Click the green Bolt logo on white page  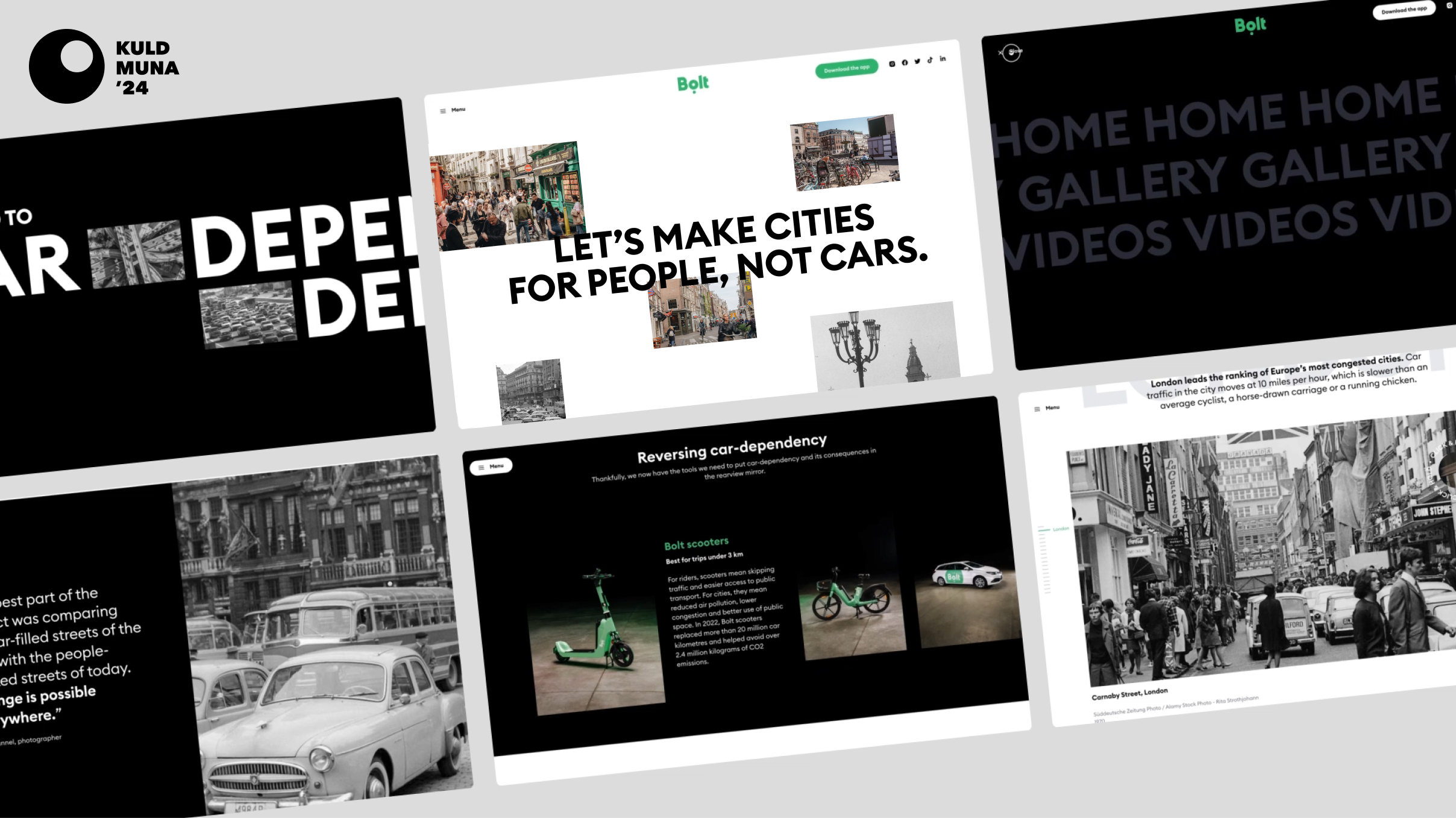693,84
